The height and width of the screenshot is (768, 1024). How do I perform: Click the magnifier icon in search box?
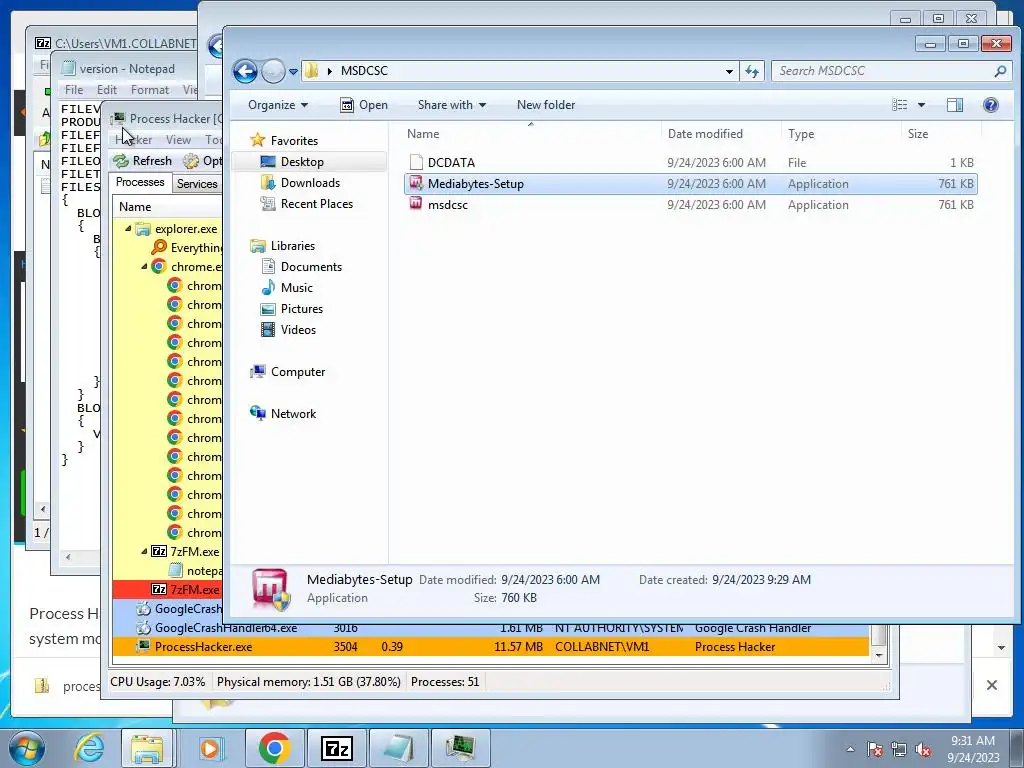(1000, 71)
